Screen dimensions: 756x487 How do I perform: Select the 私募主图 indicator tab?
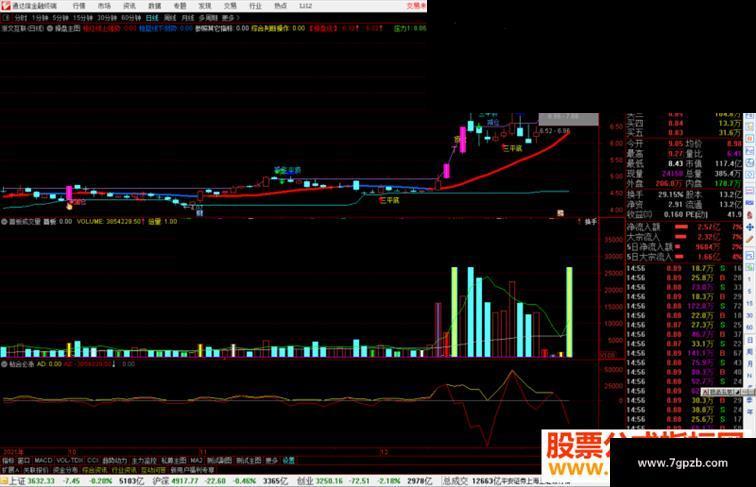174,460
